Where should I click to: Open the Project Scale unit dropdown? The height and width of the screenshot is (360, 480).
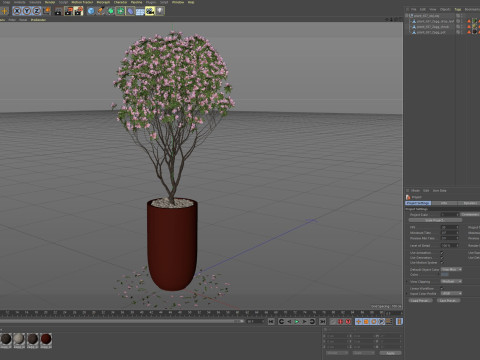[470, 215]
